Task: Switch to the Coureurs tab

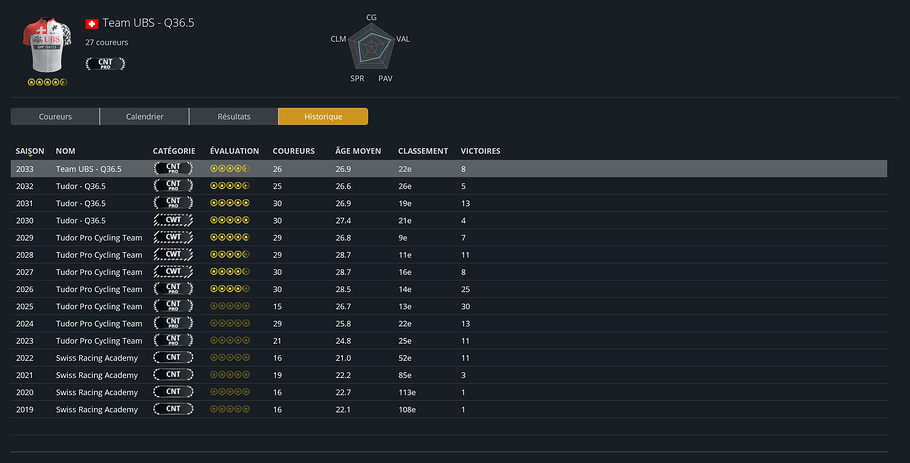Action: [55, 117]
